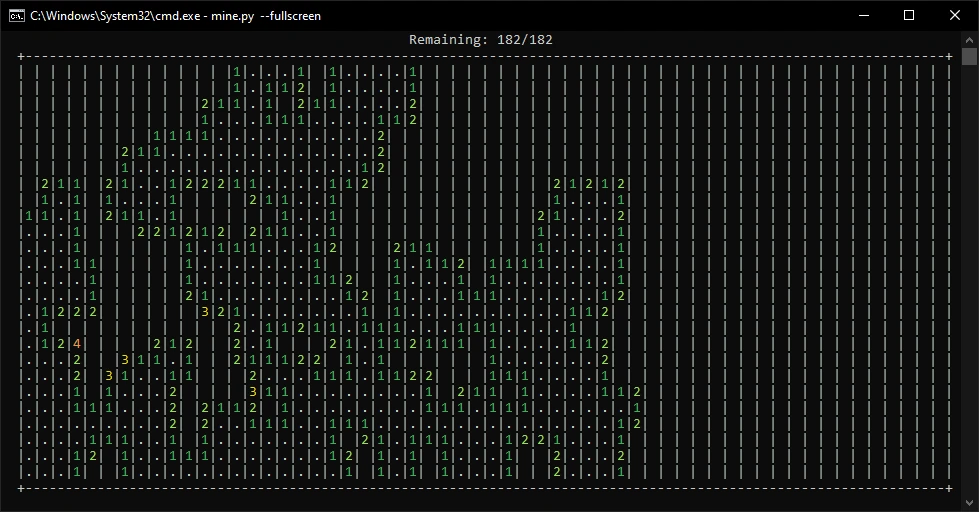
Task: Select the orange number 4 cell
Action: coord(77,344)
